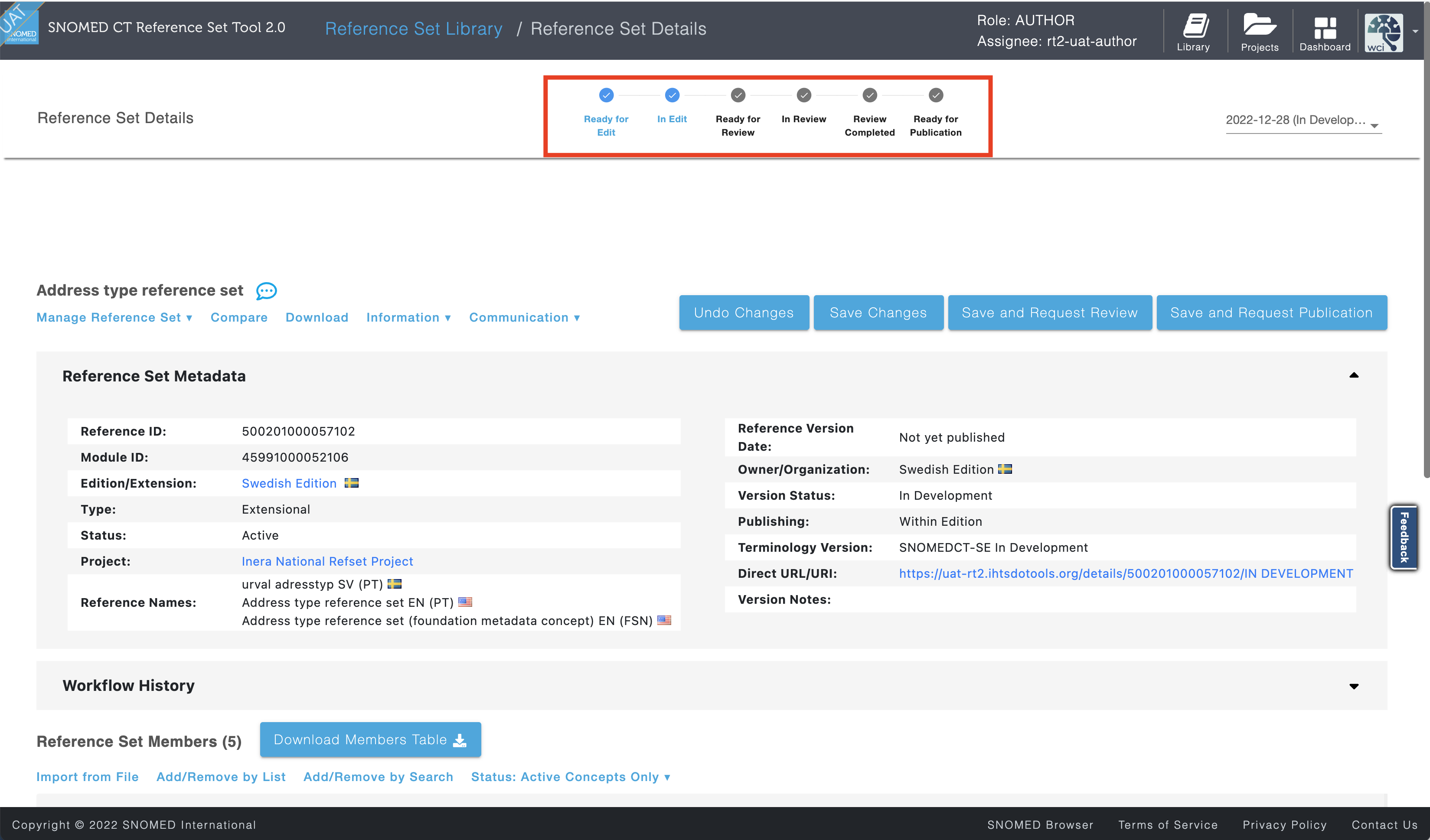The height and width of the screenshot is (840, 1430).
Task: Click the In Review step circle
Action: pyautogui.click(x=803, y=95)
